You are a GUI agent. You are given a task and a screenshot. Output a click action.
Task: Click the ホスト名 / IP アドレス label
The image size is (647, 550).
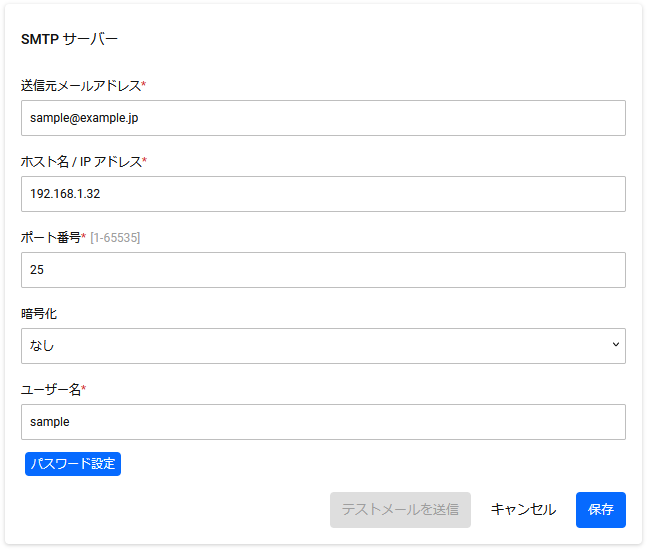tap(81, 162)
